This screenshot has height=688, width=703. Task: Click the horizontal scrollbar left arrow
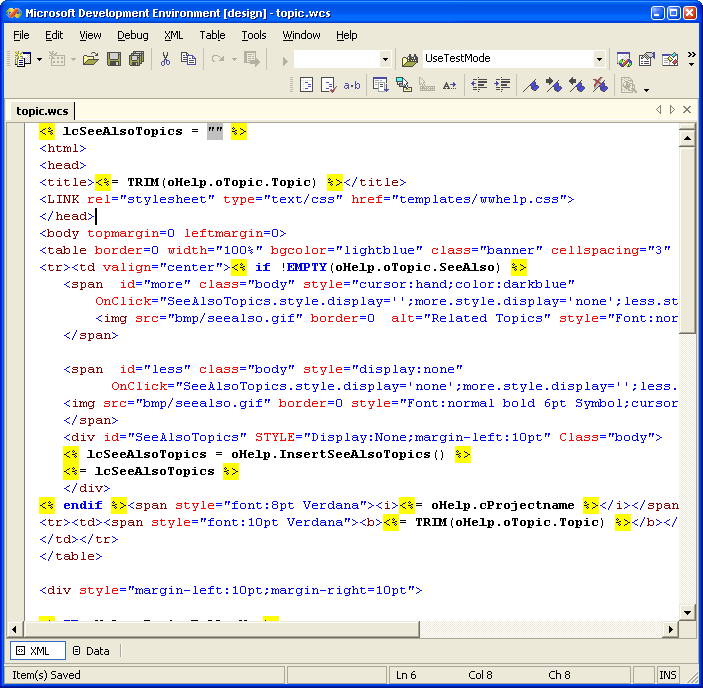pos(15,629)
